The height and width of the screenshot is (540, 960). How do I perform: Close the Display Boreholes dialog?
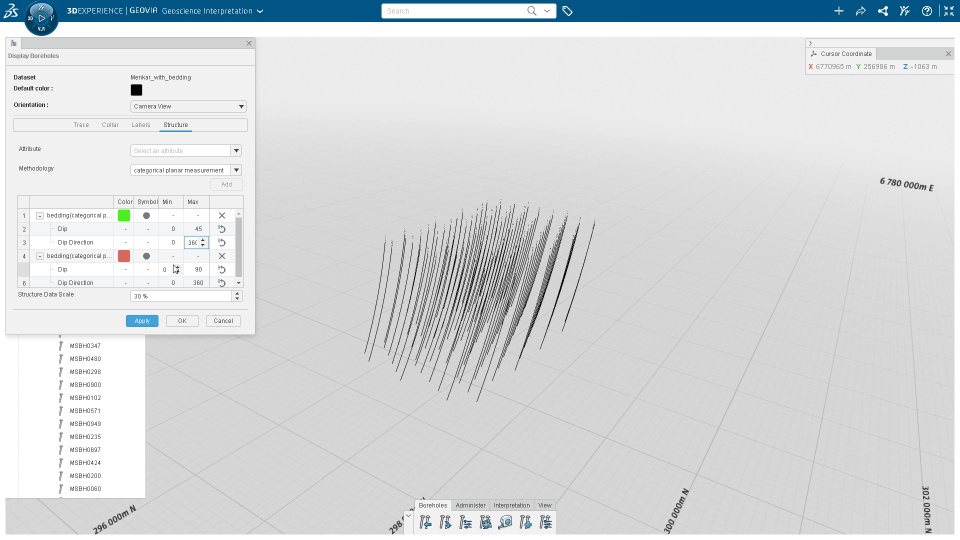249,43
